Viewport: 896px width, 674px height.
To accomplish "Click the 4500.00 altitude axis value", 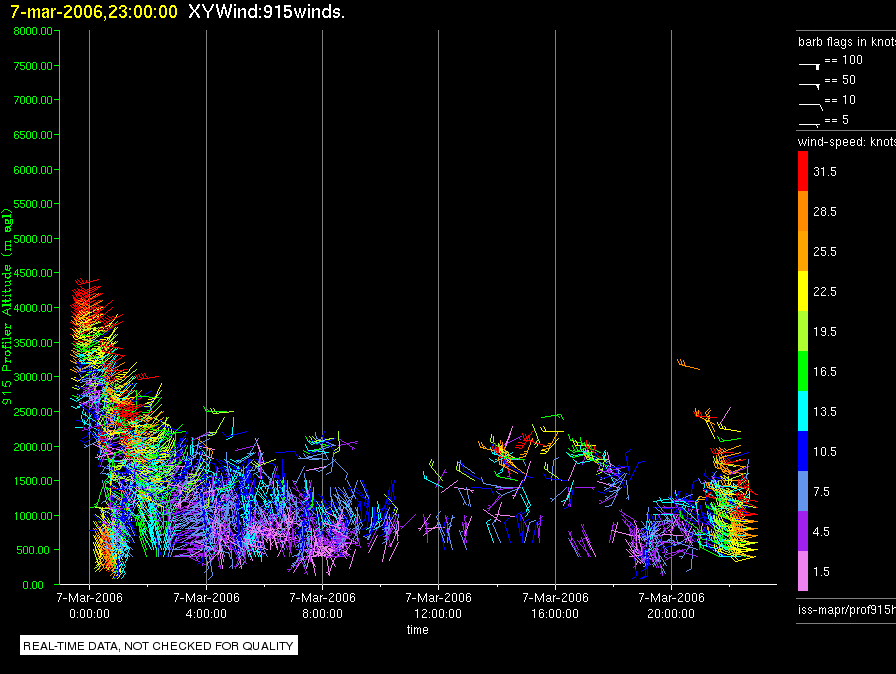I will pos(33,273).
